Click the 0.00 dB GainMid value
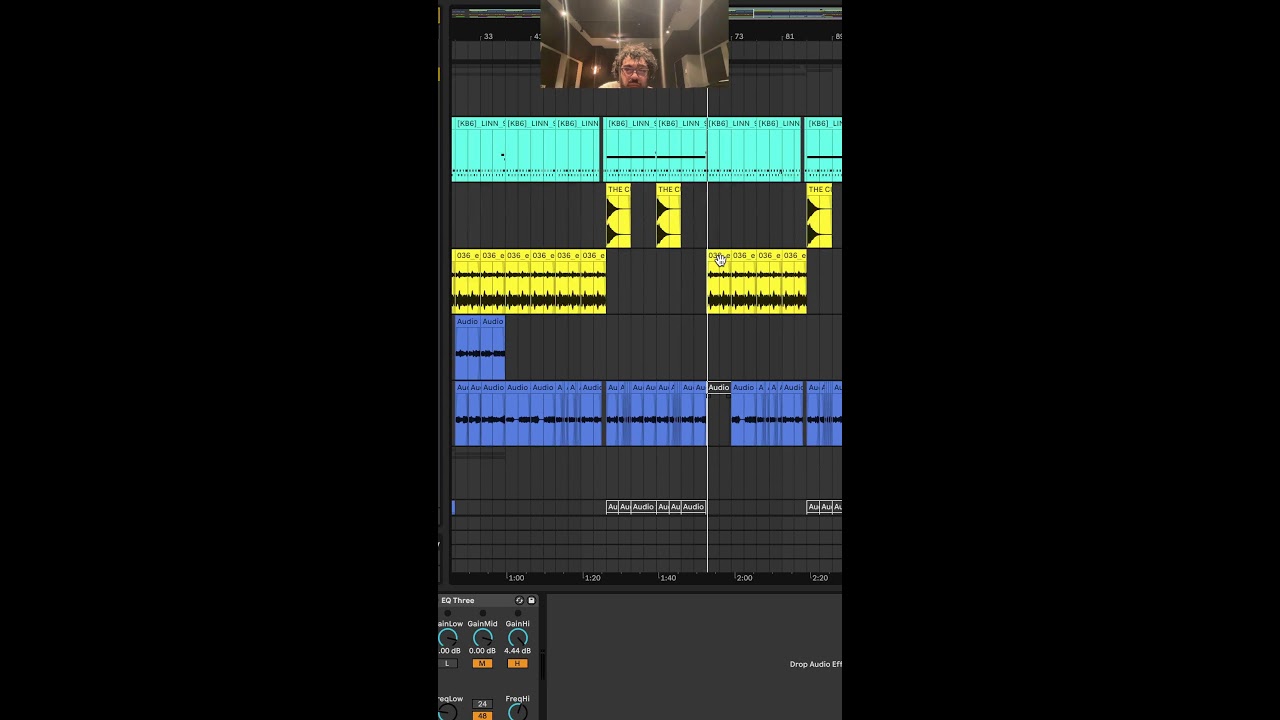This screenshot has height=720, width=1280. [482, 651]
